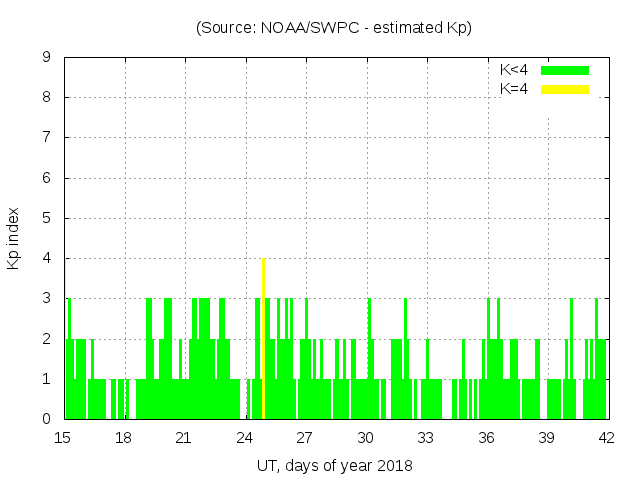The image size is (640, 480).
Task: Click x-axis tick label 24
Action: (x=245, y=437)
